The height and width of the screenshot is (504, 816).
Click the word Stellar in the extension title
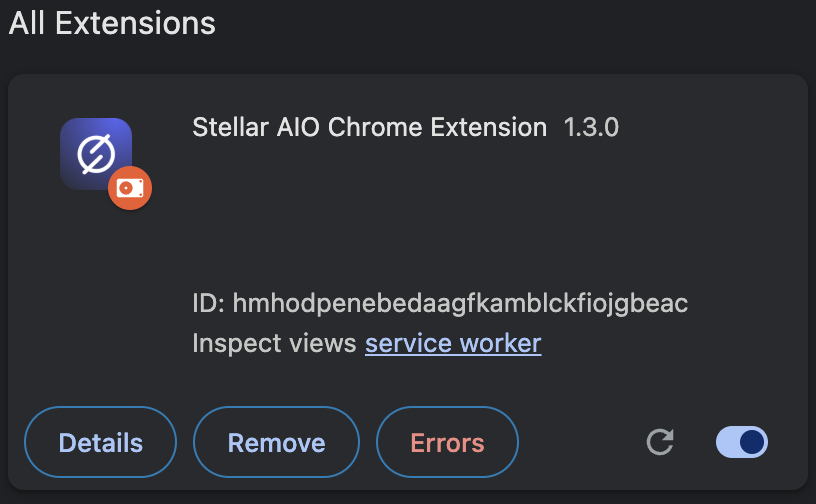point(224,128)
